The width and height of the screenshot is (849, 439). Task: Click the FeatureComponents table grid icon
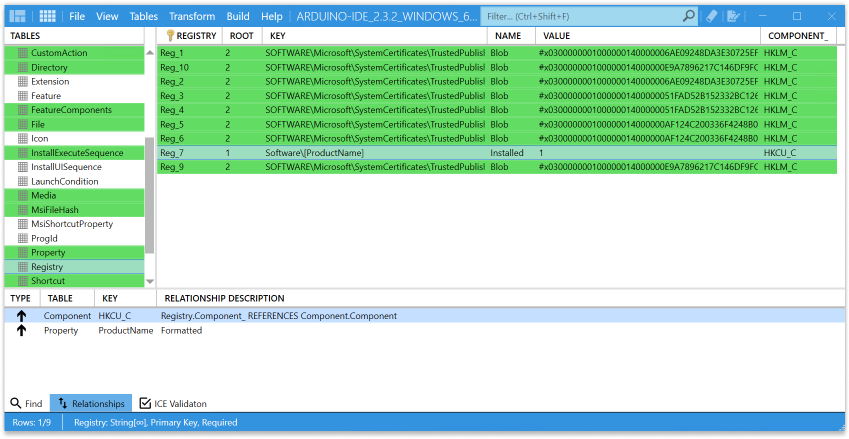coord(22,110)
